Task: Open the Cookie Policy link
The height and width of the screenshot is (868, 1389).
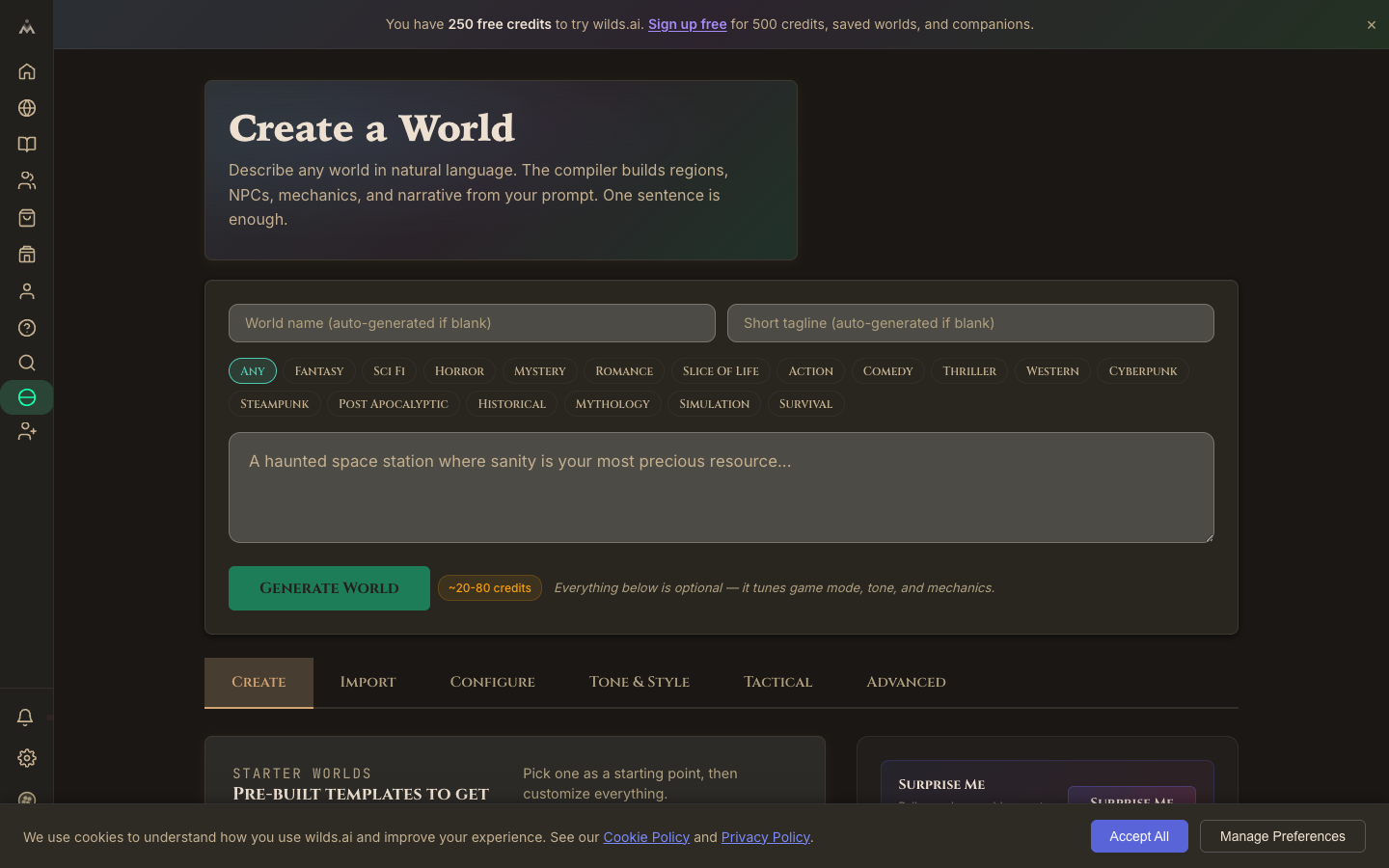Action: point(646,837)
